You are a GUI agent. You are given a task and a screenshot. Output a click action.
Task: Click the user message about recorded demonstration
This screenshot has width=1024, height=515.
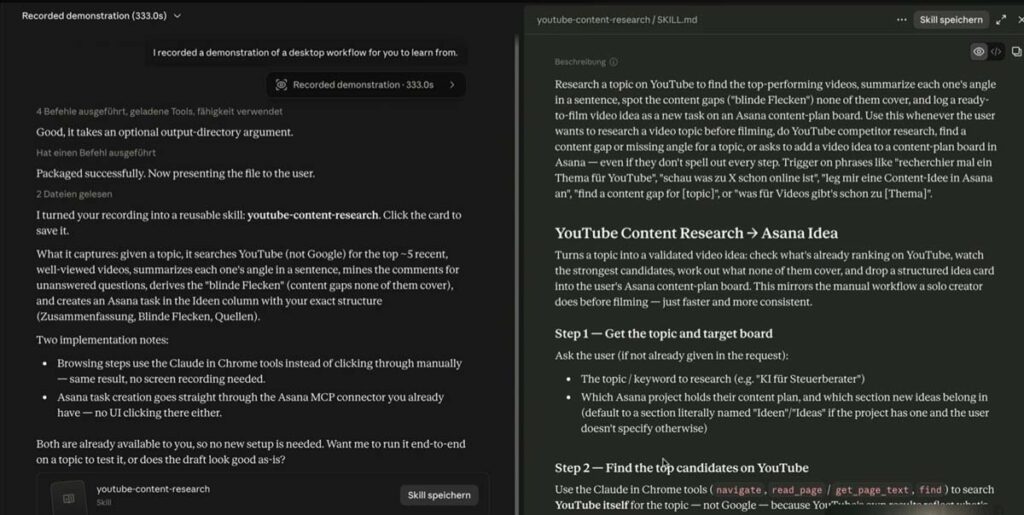[305, 52]
